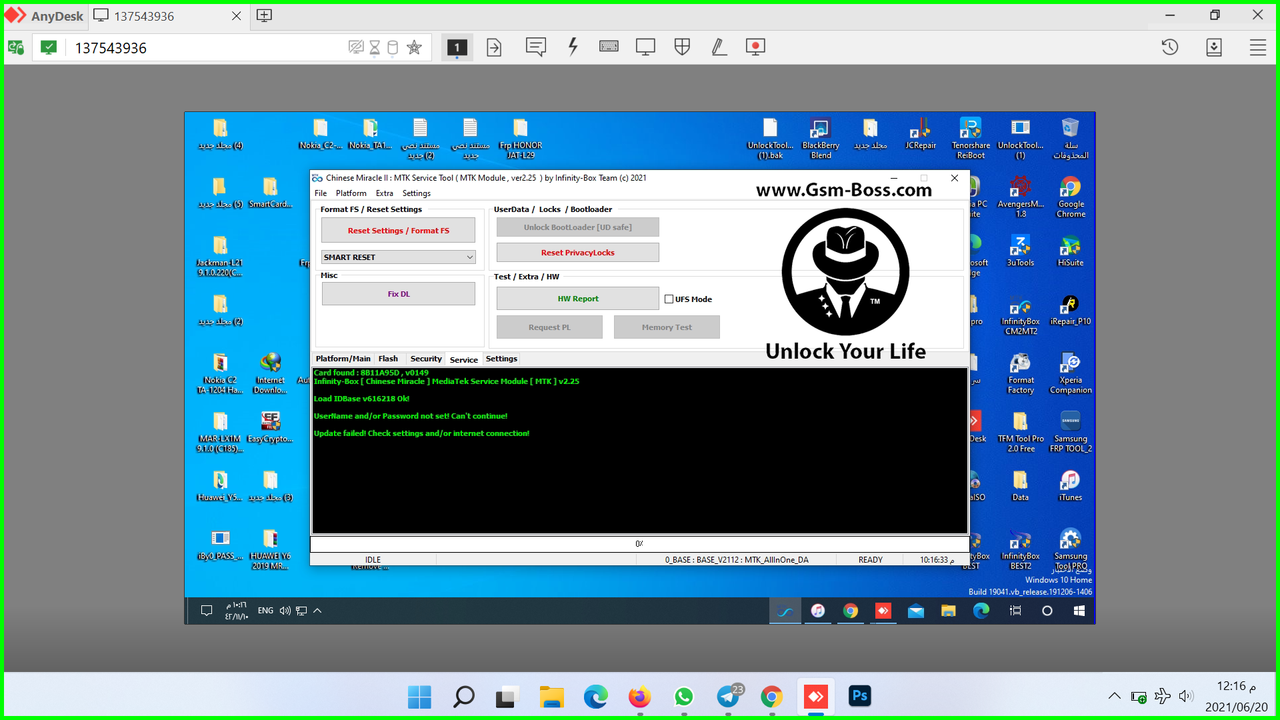Open Photoshop from the local taskbar
The width and height of the screenshot is (1280, 720).
click(x=859, y=696)
